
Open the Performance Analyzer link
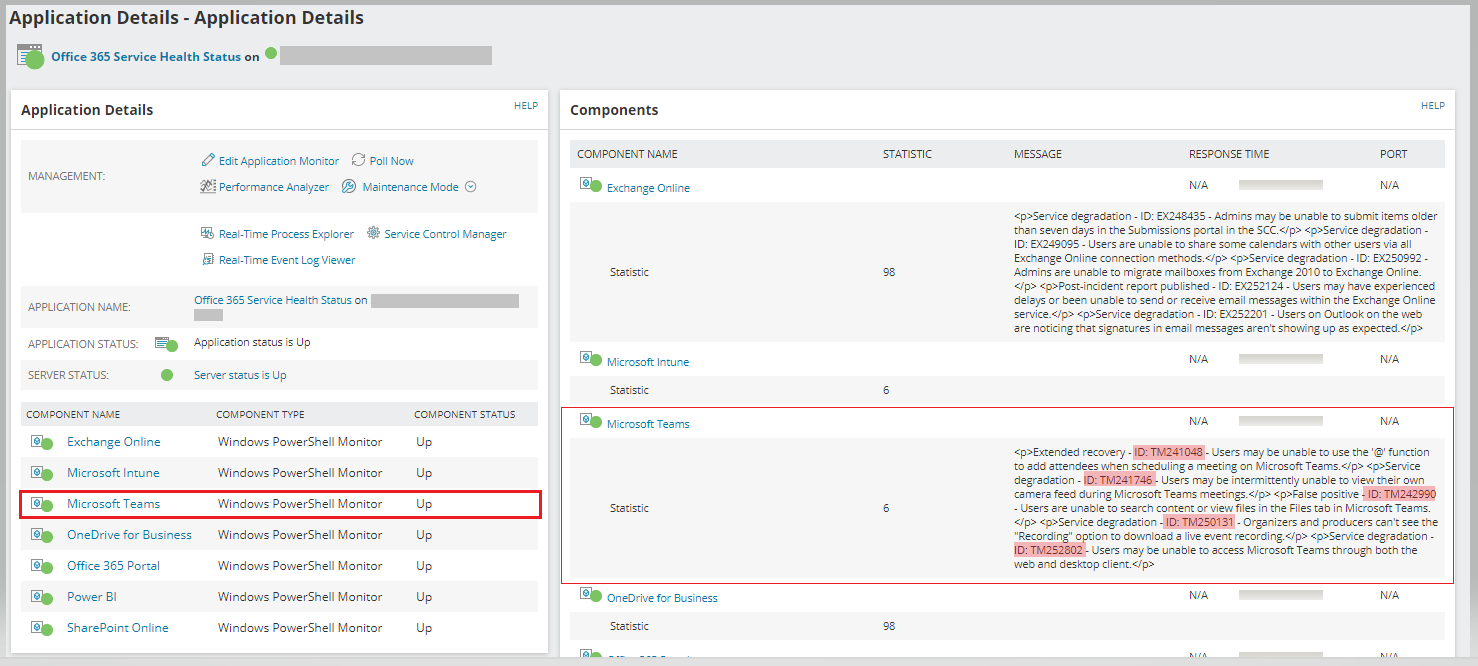click(x=274, y=187)
